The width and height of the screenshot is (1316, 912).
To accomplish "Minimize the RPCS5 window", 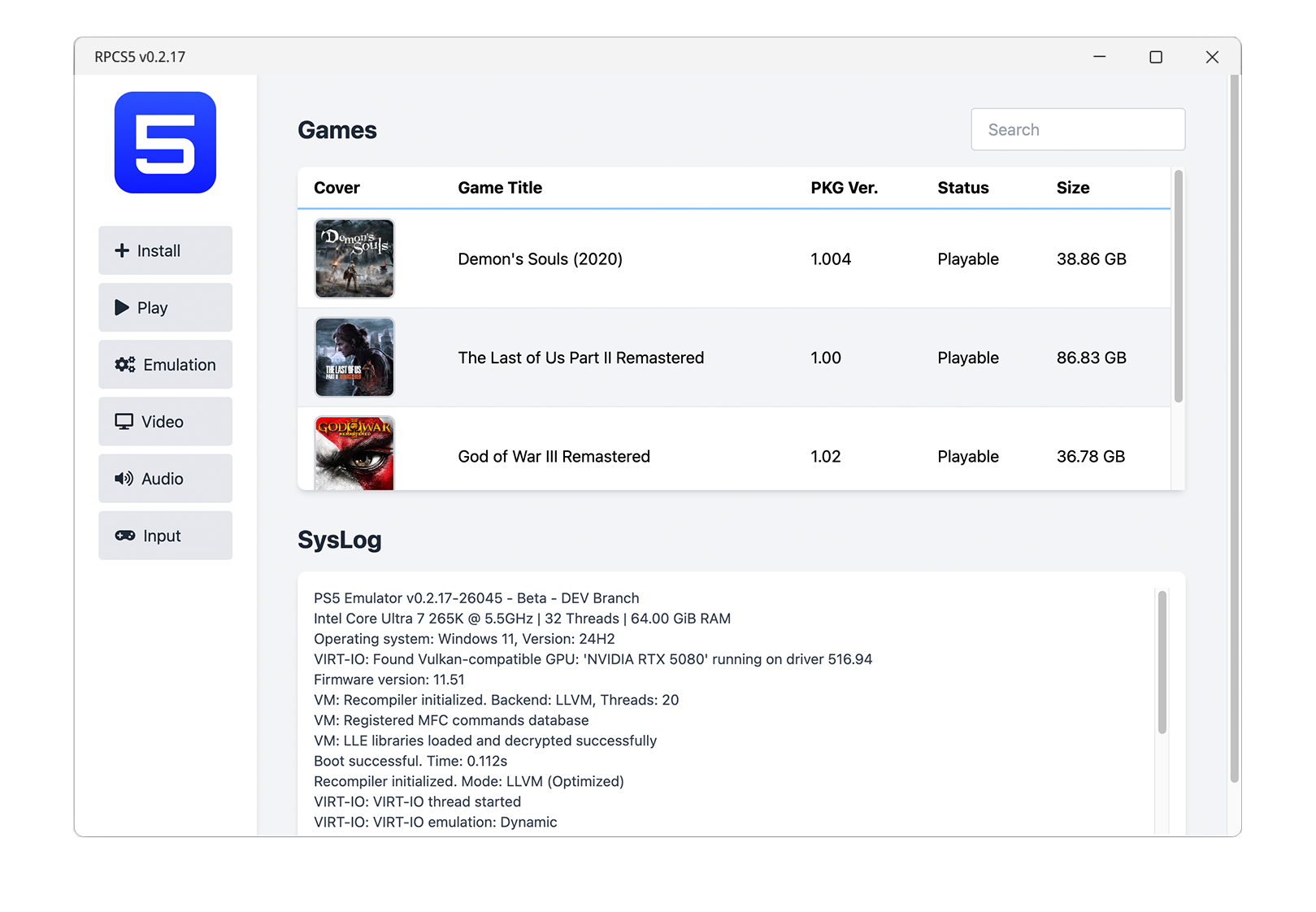I will (1100, 57).
